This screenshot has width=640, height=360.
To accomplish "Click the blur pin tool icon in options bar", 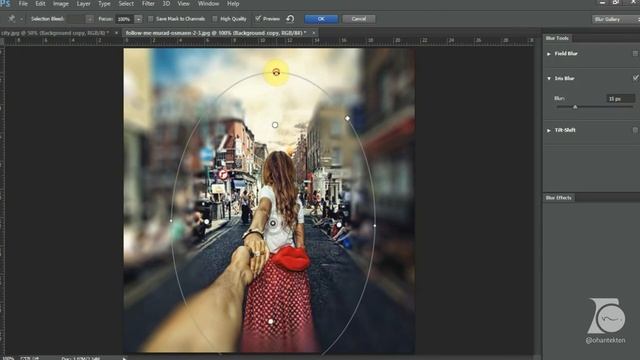I will [x=12, y=19].
